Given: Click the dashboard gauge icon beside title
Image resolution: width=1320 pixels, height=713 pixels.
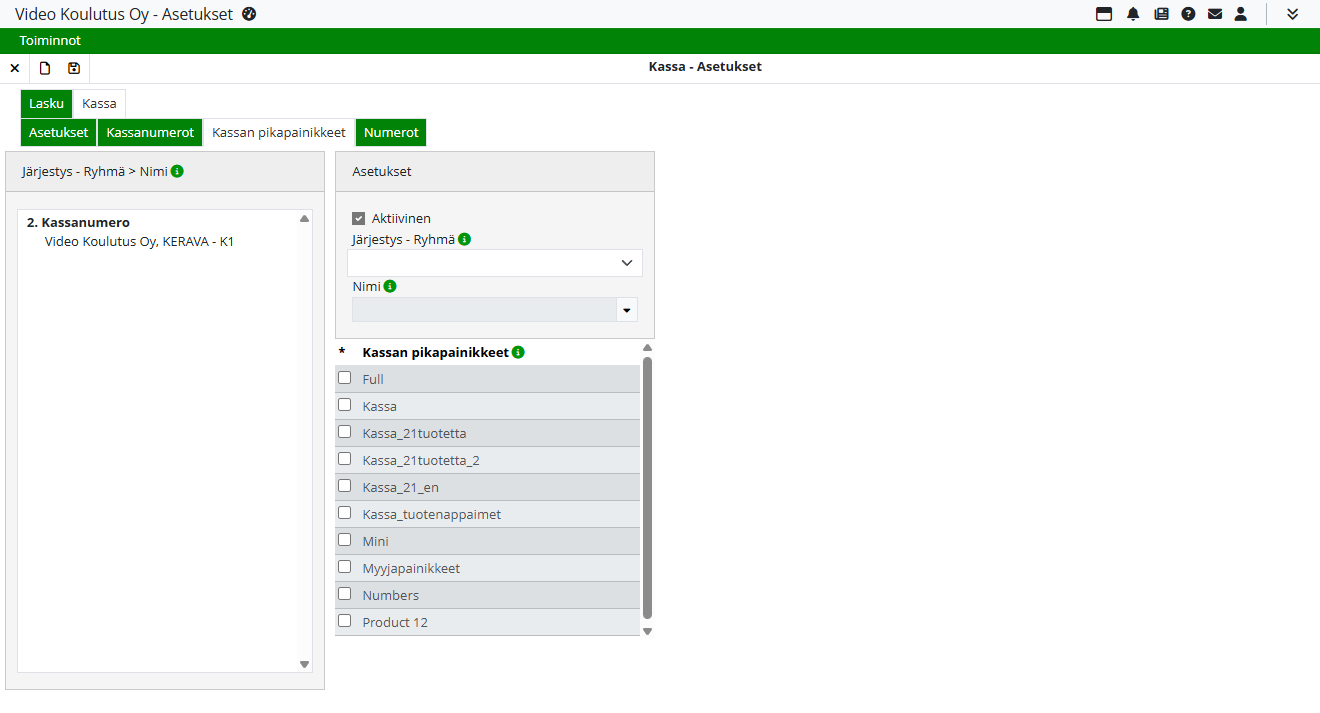Looking at the screenshot, I should [x=250, y=14].
